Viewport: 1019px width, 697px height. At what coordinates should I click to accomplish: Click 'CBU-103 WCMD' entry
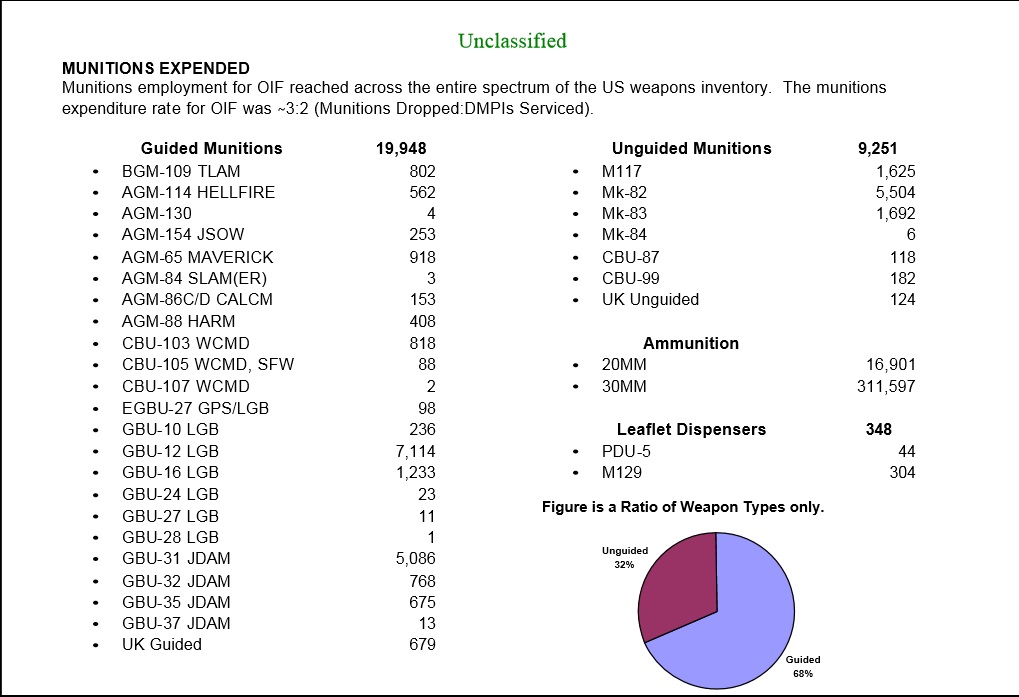[x=185, y=344]
